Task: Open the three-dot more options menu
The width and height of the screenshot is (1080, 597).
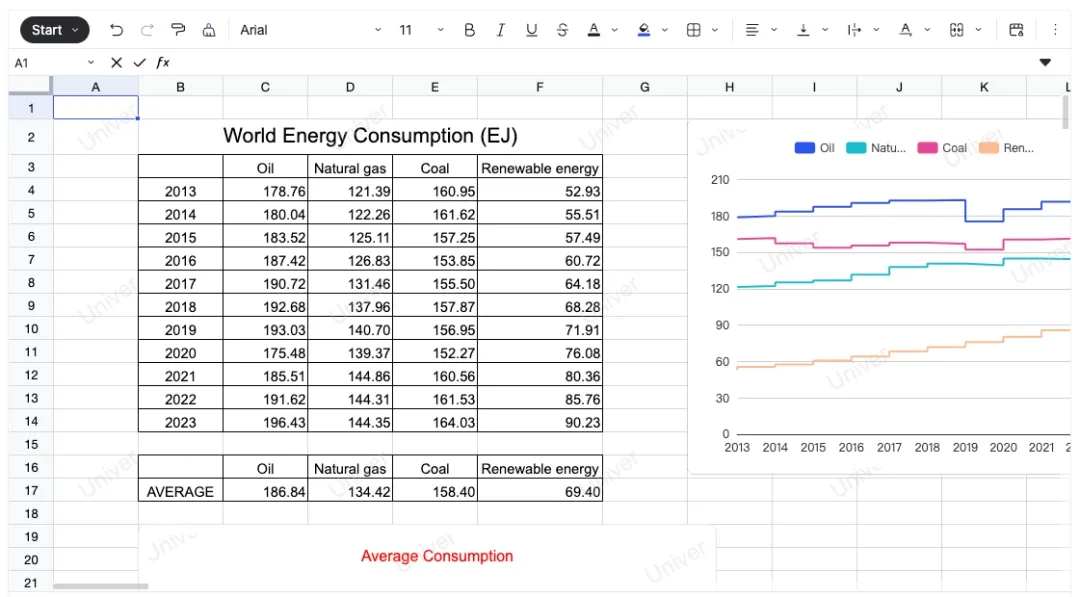Action: coord(1054,30)
